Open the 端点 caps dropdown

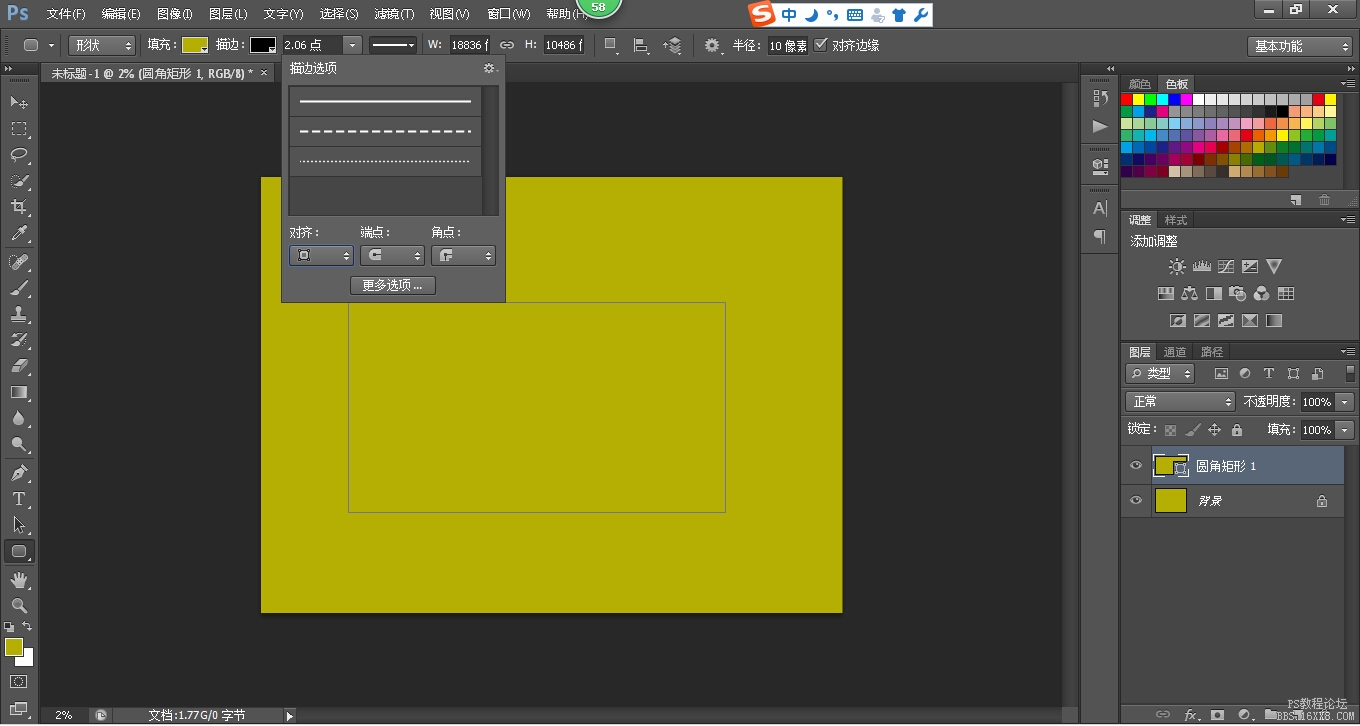pos(392,256)
